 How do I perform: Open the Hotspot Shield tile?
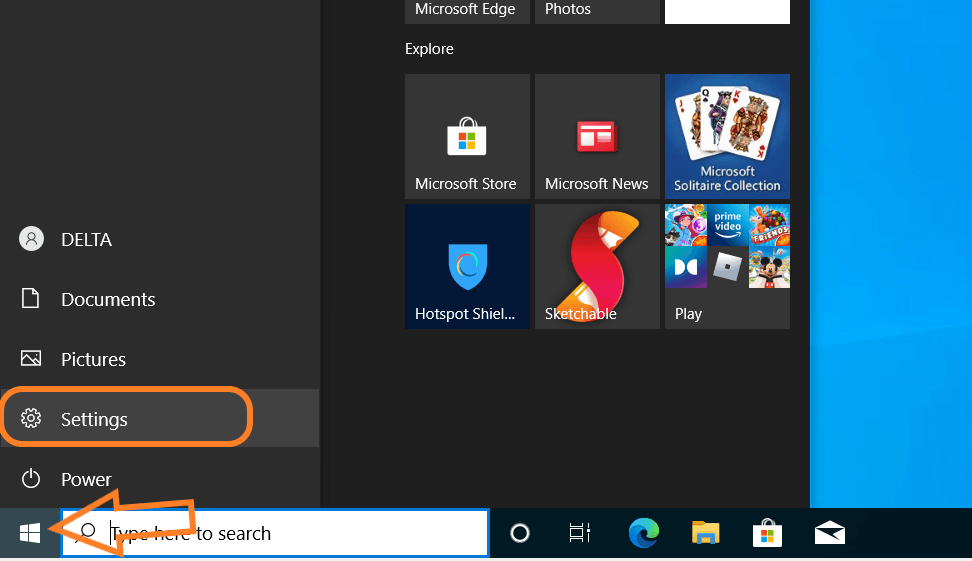pyautogui.click(x=467, y=266)
